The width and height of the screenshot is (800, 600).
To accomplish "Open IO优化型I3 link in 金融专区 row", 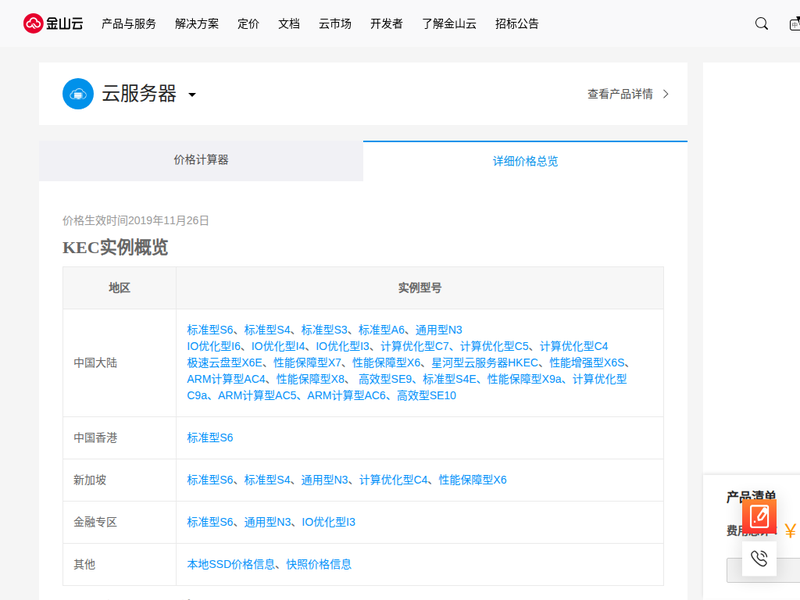I will [x=329, y=522].
